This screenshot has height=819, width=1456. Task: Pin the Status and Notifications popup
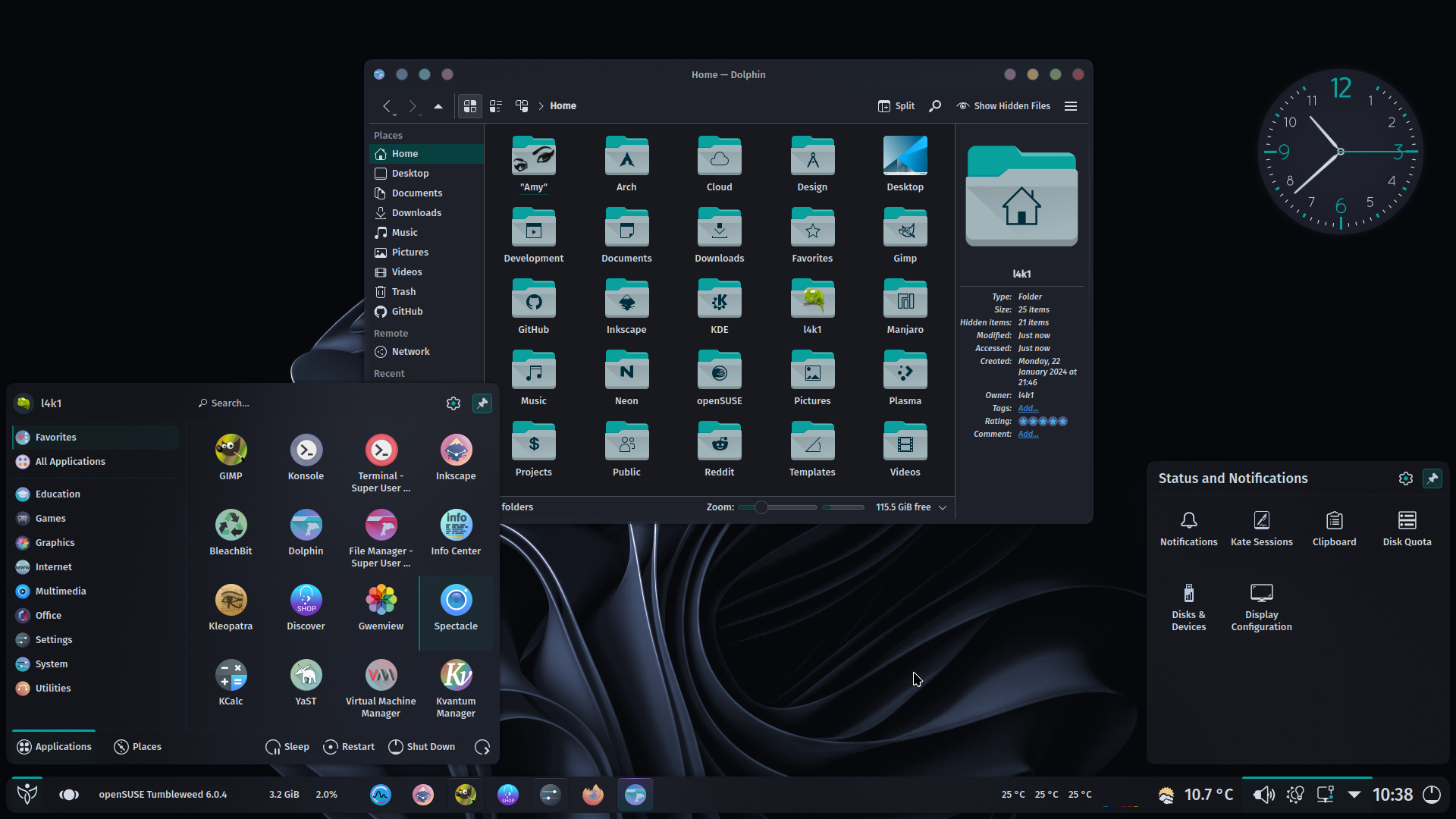(1432, 479)
